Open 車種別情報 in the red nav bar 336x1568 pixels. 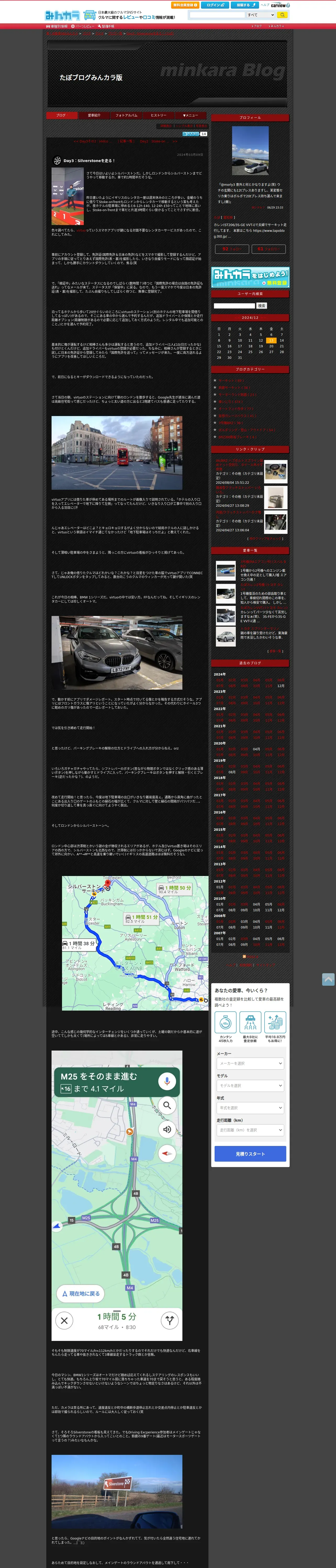(57, 26)
